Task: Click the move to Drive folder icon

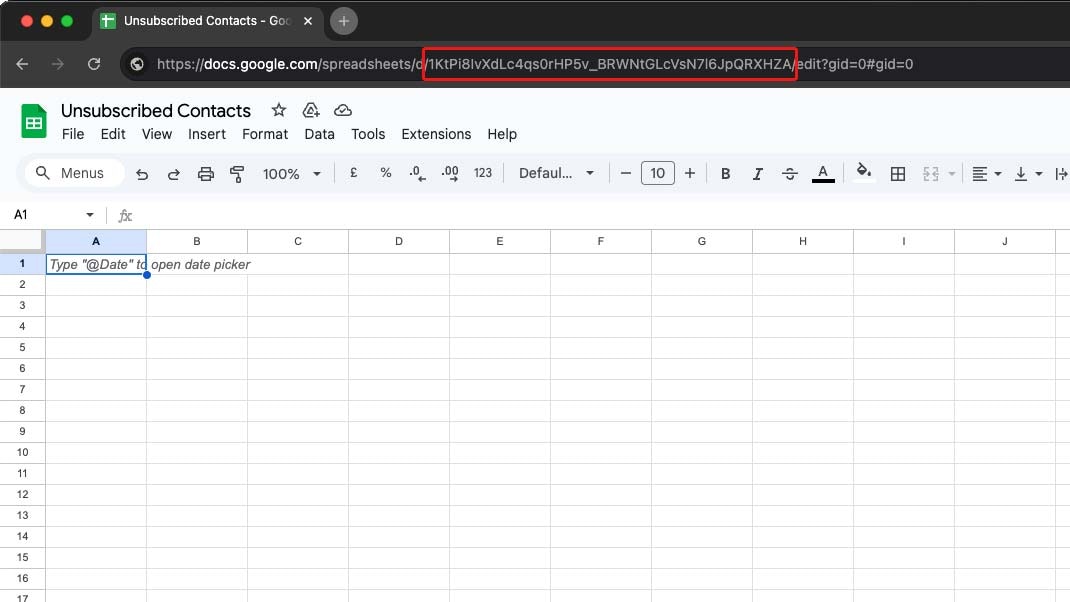Action: click(x=311, y=110)
